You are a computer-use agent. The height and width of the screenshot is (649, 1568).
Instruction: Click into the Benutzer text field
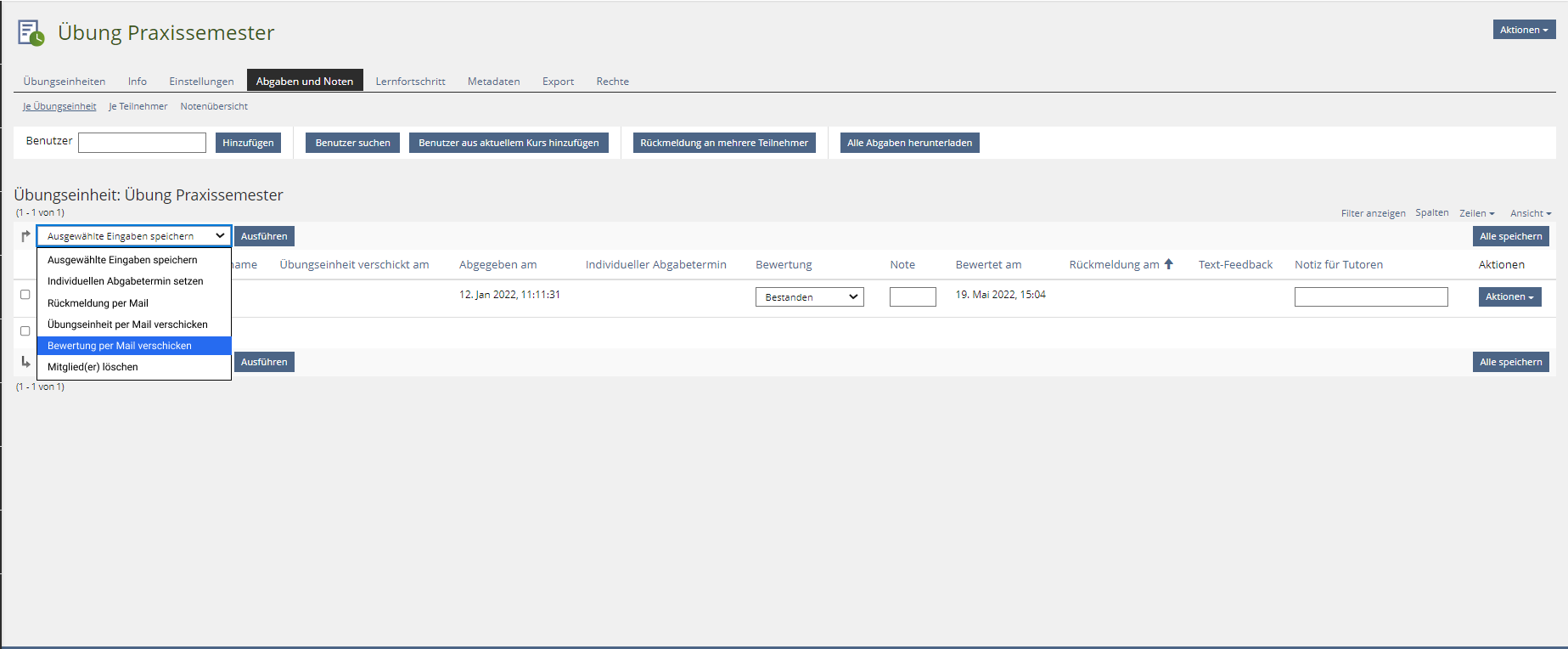(x=142, y=143)
